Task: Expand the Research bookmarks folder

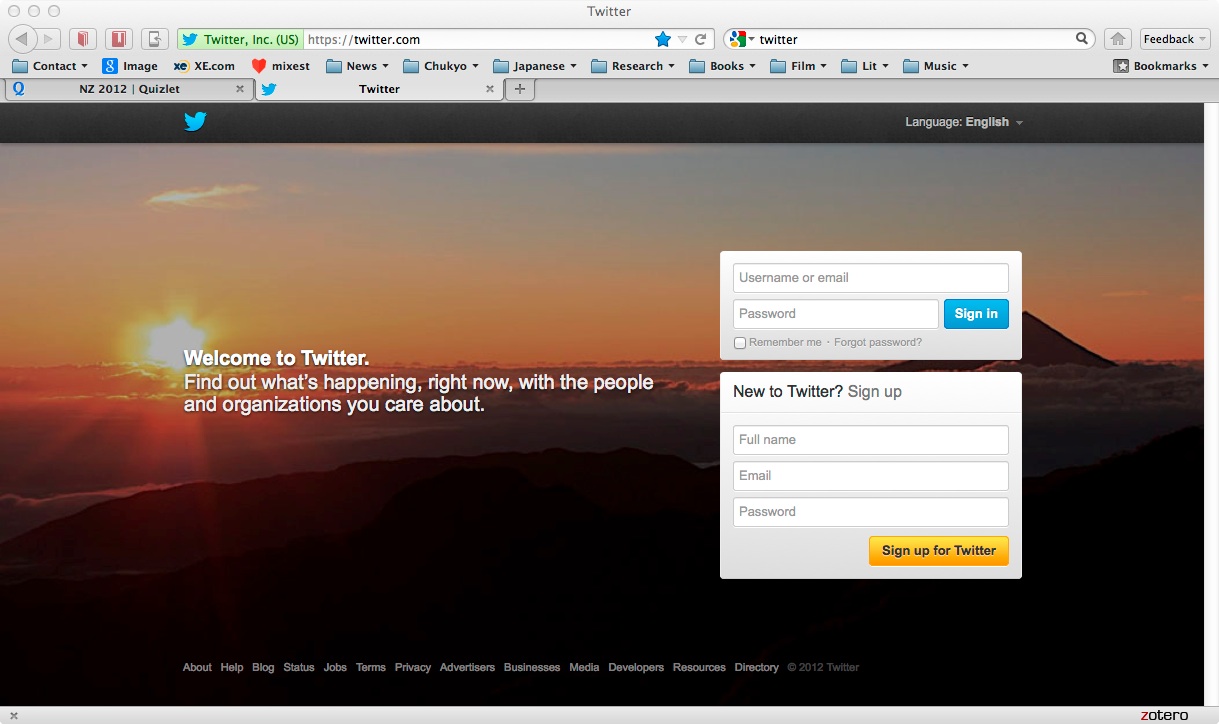Action: (x=633, y=66)
